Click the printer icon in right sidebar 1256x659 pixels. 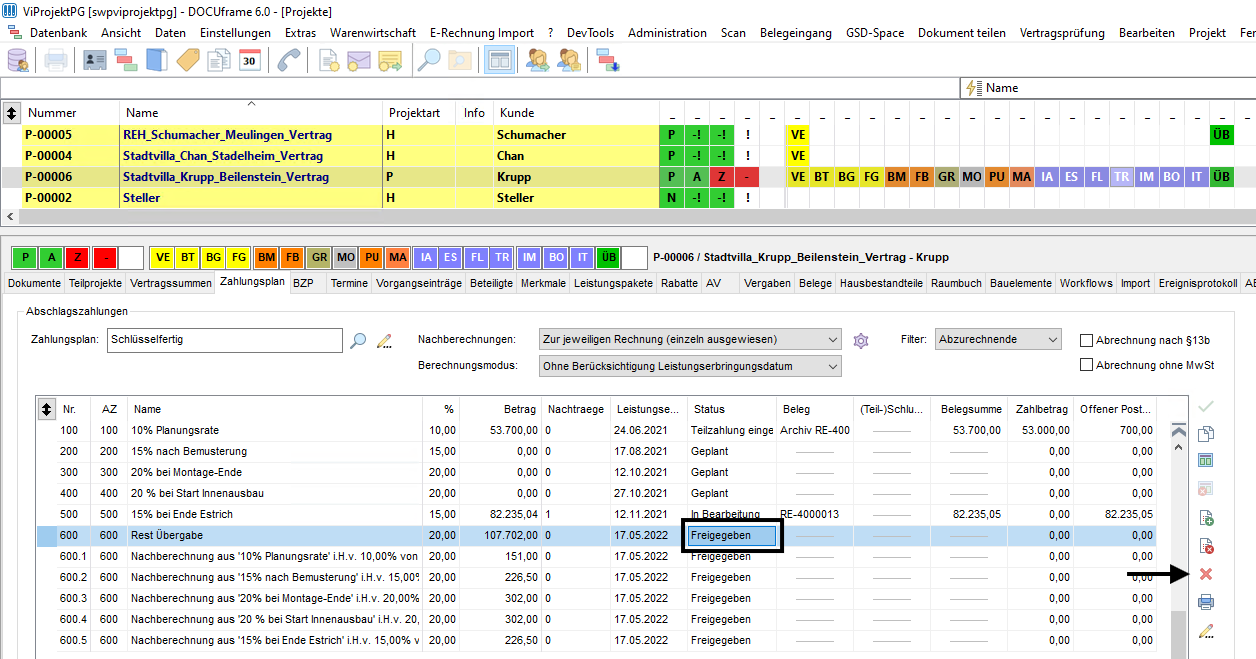1206,602
